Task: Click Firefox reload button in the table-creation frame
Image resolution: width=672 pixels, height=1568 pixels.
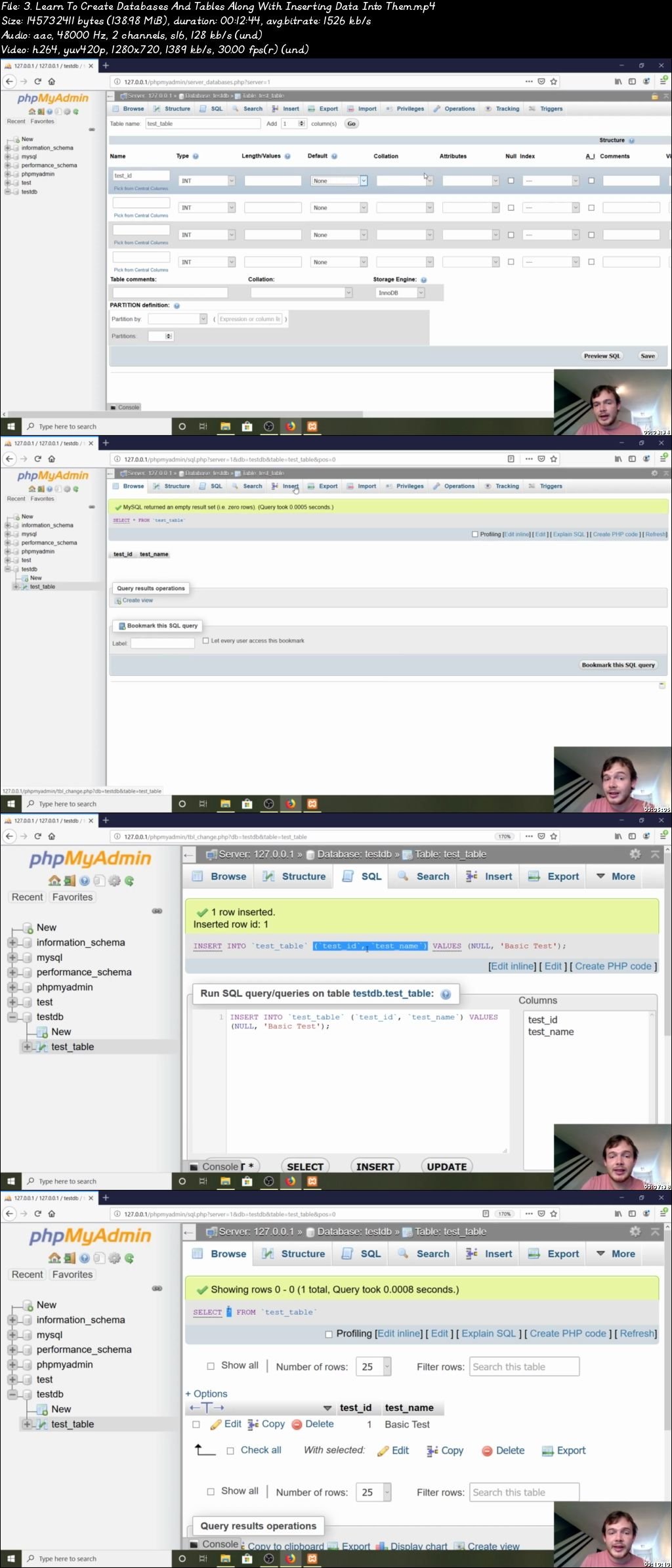Action: tap(37, 82)
